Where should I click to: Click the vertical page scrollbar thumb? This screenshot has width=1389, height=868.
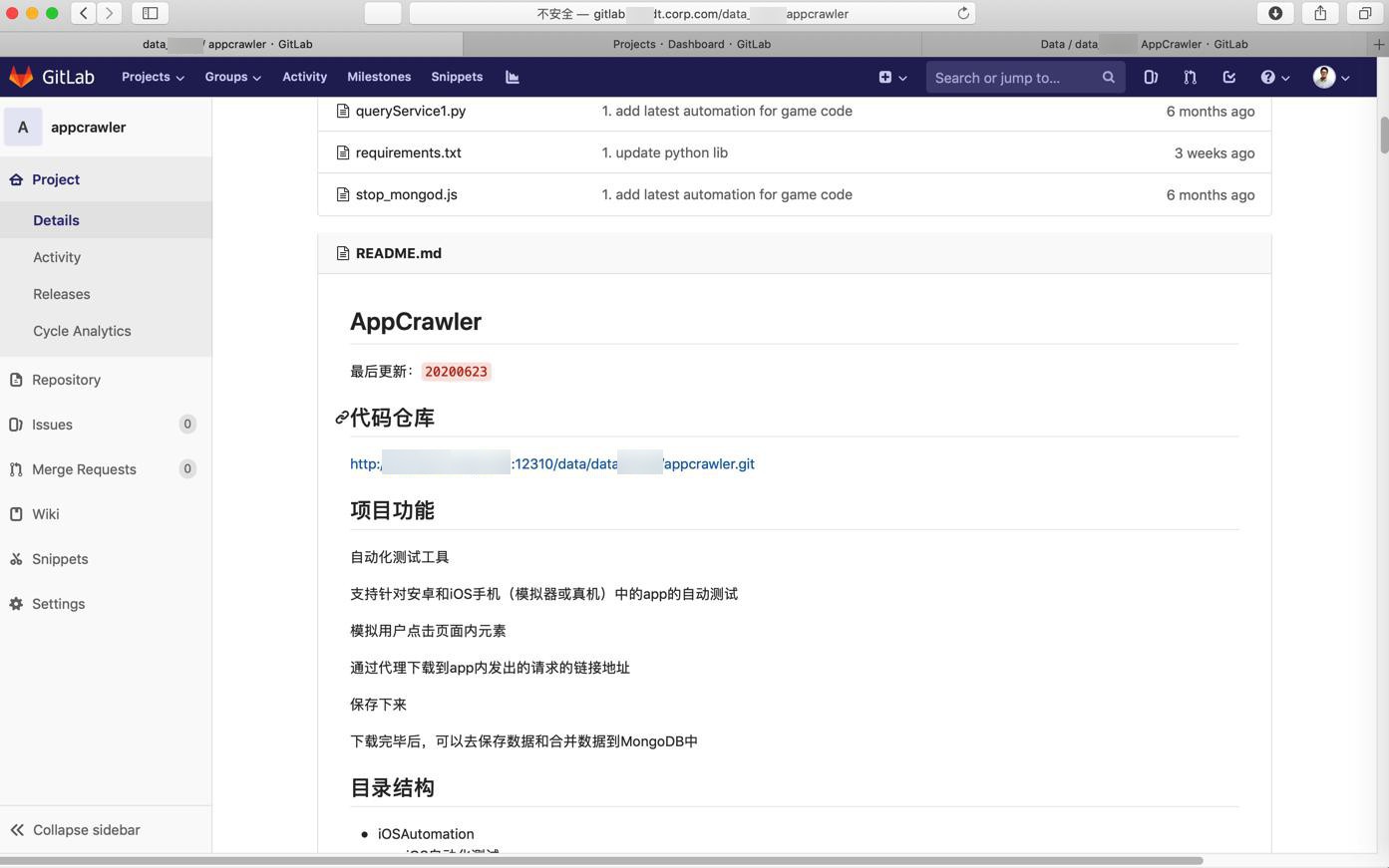(x=1384, y=136)
